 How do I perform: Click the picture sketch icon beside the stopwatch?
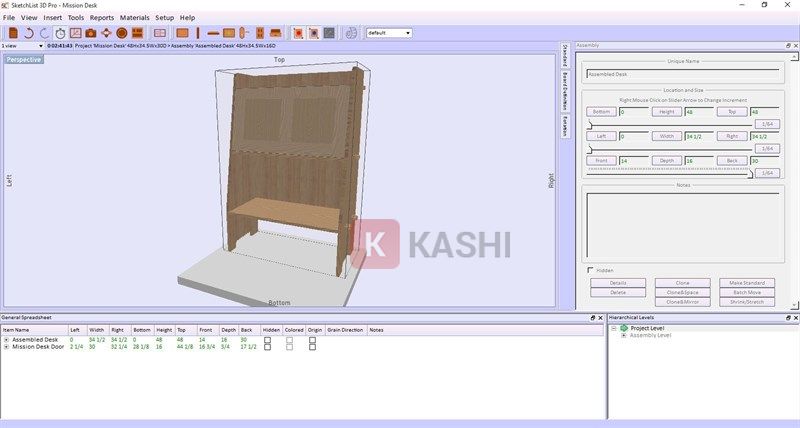(x=76, y=33)
